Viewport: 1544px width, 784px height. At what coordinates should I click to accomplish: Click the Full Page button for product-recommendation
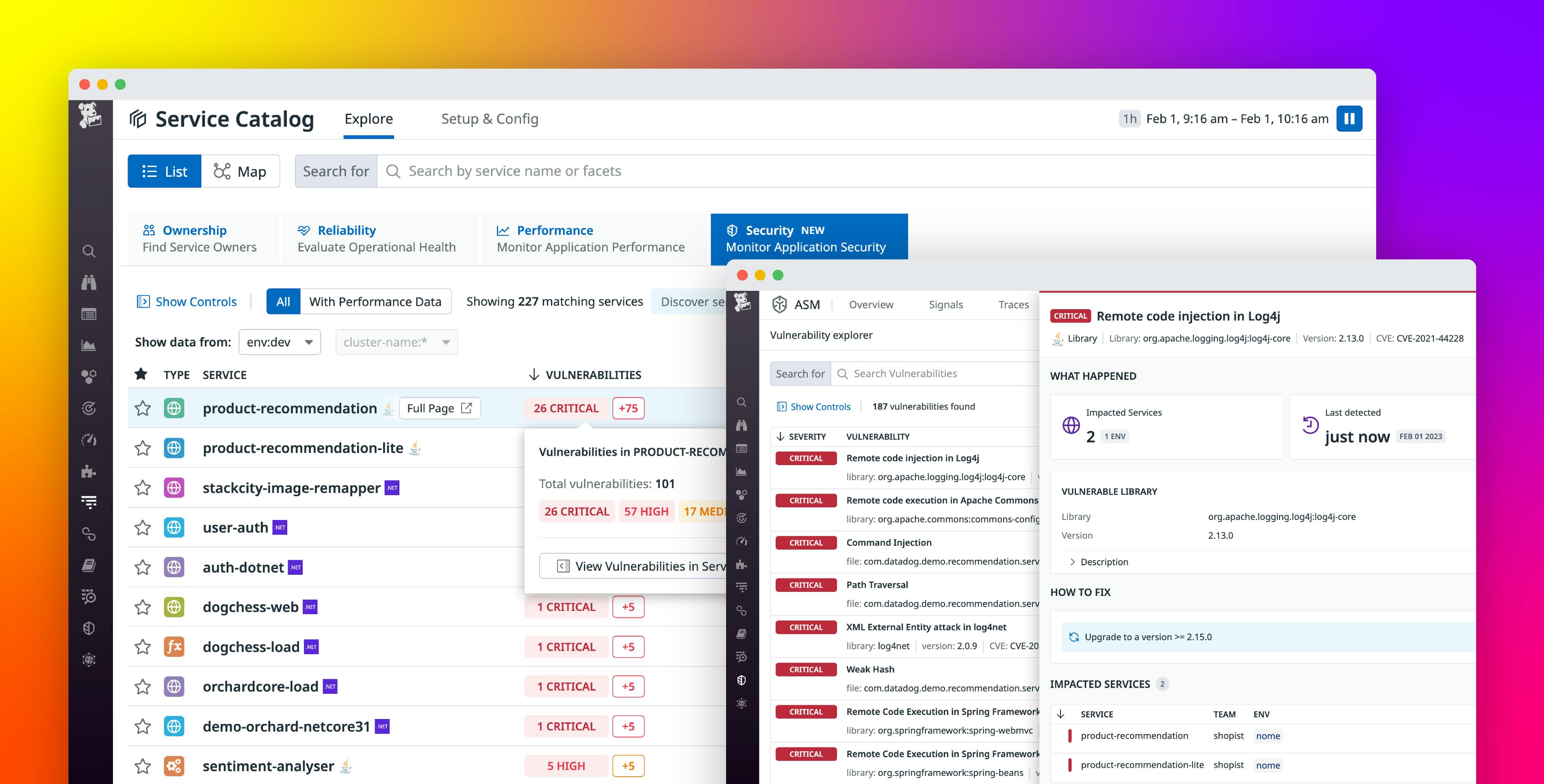point(439,407)
